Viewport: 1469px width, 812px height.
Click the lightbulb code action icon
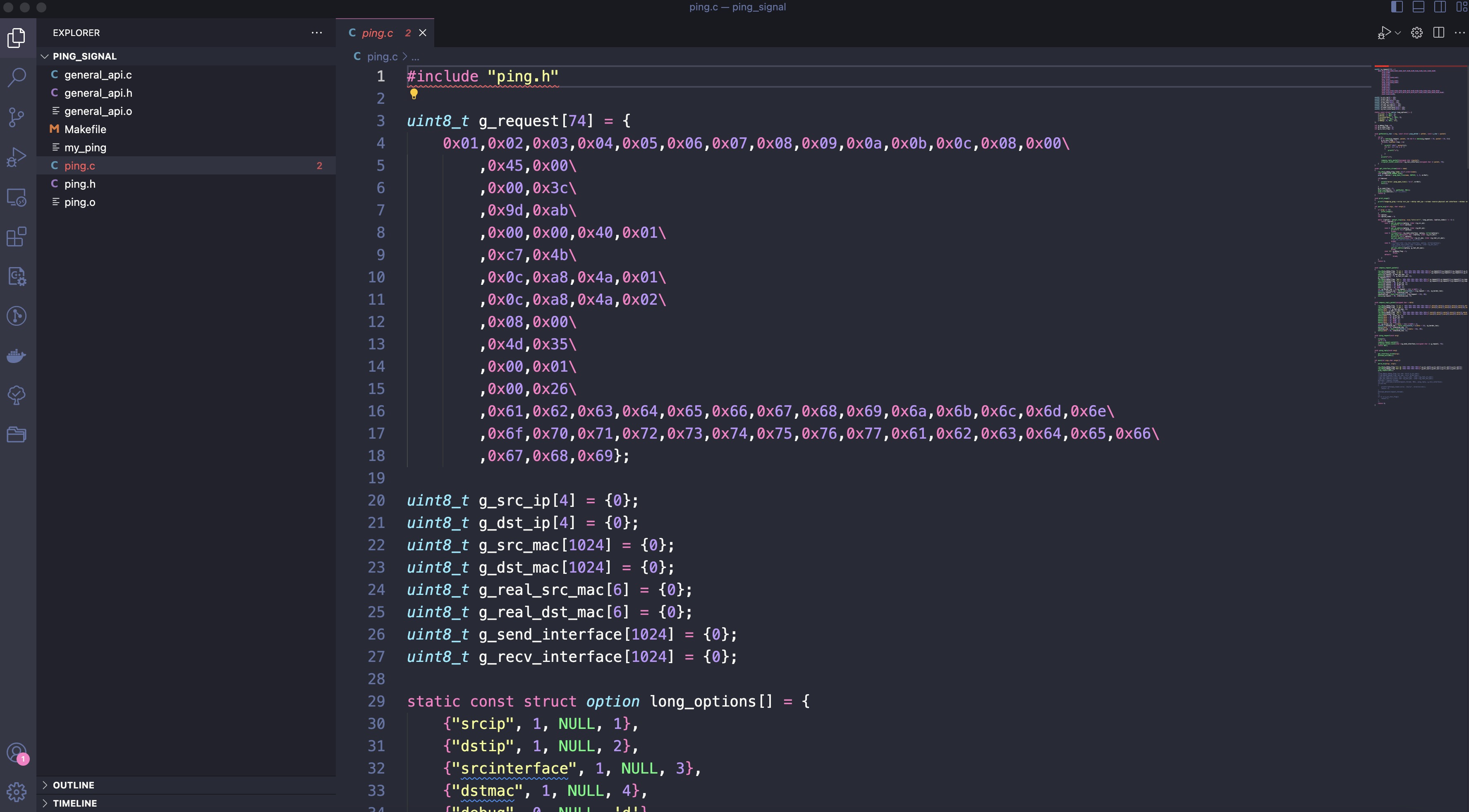[414, 94]
